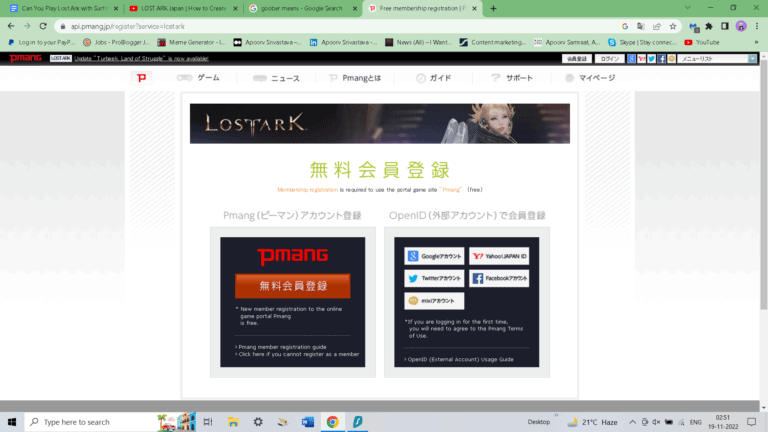The image size is (768, 432).
Task: Click the orange 無料会員登録 register button
Action: point(293,286)
